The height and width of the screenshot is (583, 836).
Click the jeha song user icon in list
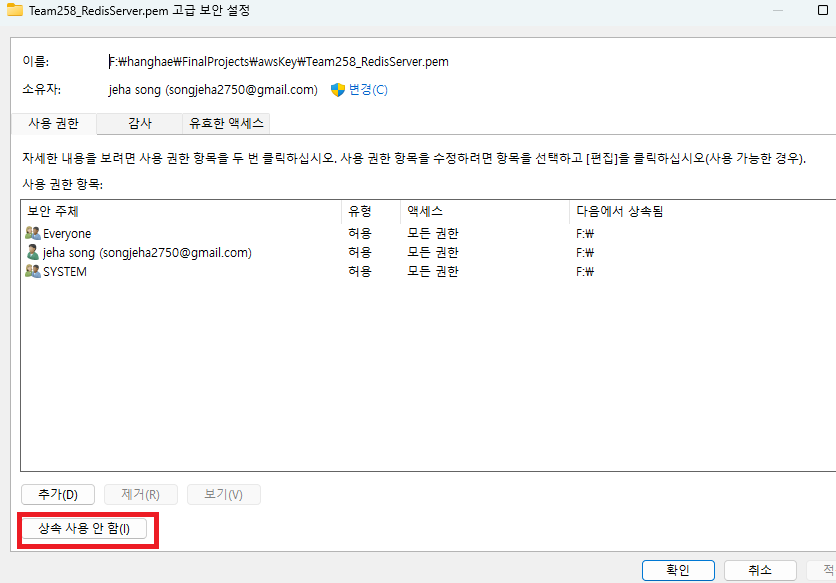33,252
